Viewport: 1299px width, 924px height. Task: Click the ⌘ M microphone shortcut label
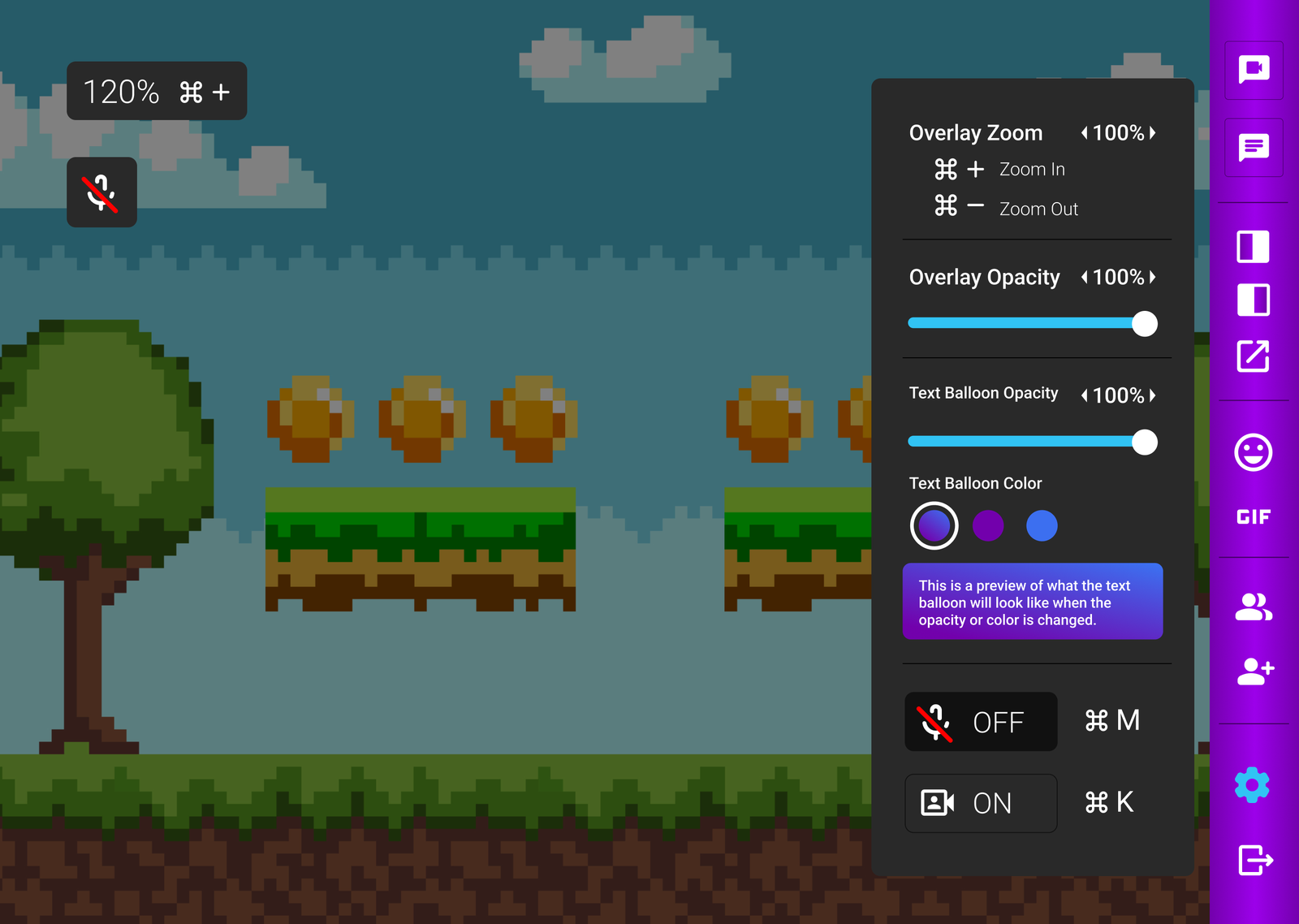(1112, 721)
